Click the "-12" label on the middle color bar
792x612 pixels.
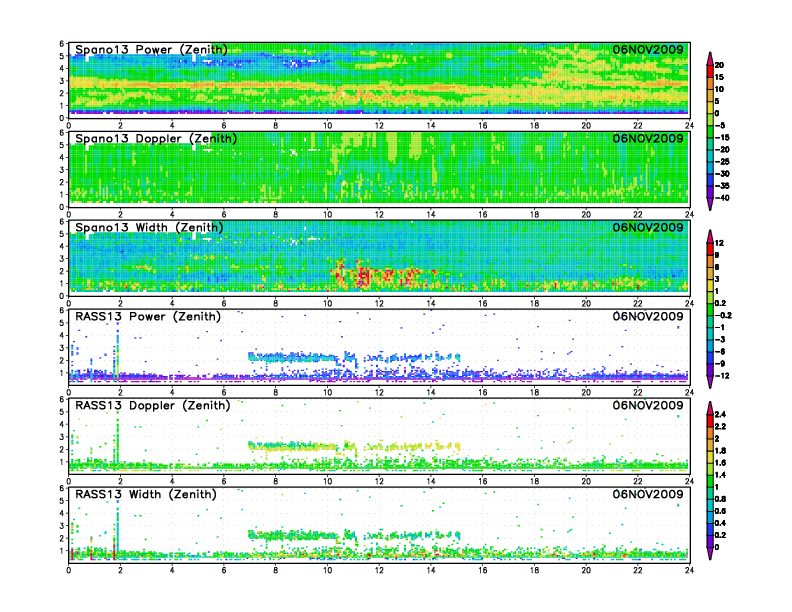722,376
